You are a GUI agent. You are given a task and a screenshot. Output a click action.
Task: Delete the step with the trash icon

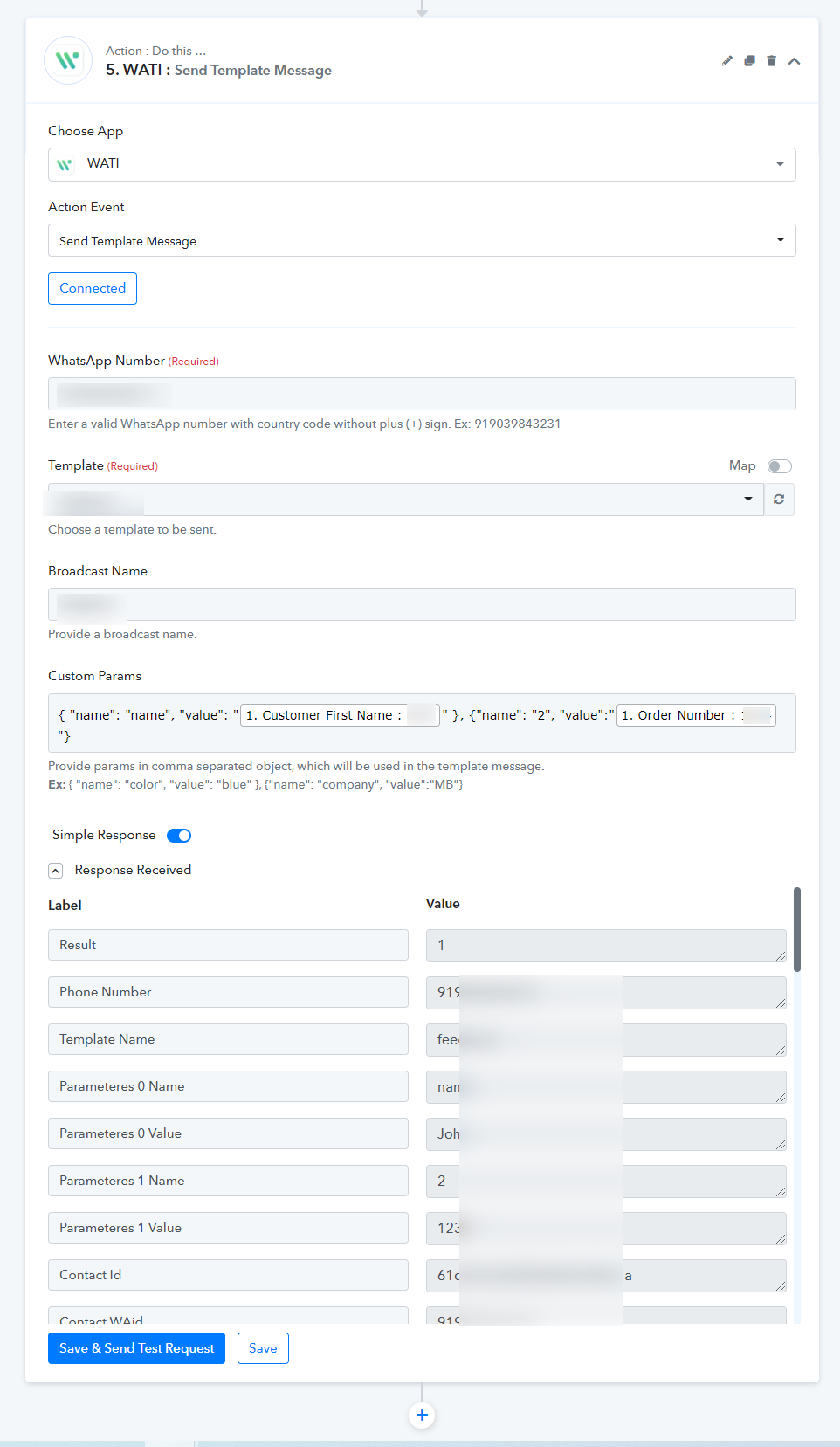[x=771, y=61]
